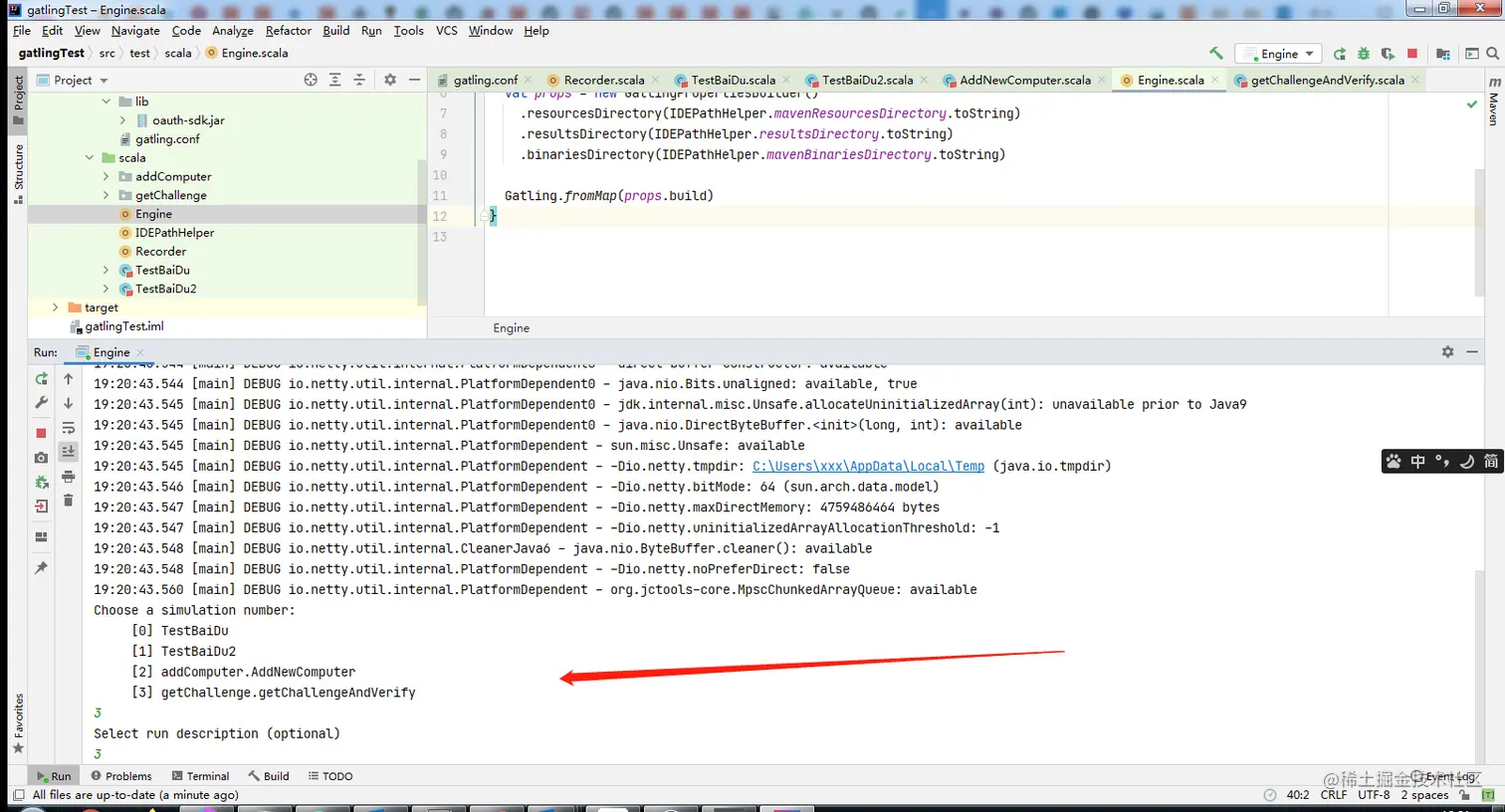1505x812 pixels.
Task: Switch to the AddNewComputer.scala tab
Action: 1024,81
